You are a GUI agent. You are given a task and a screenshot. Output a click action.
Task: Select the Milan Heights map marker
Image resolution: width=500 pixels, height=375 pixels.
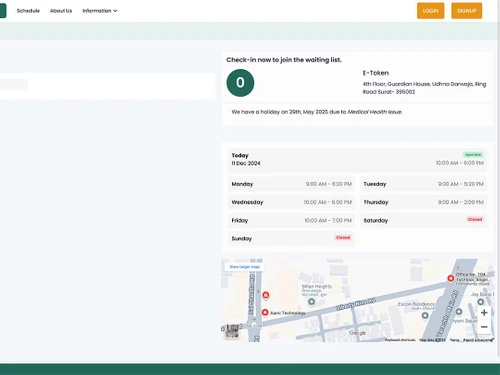coord(311,302)
